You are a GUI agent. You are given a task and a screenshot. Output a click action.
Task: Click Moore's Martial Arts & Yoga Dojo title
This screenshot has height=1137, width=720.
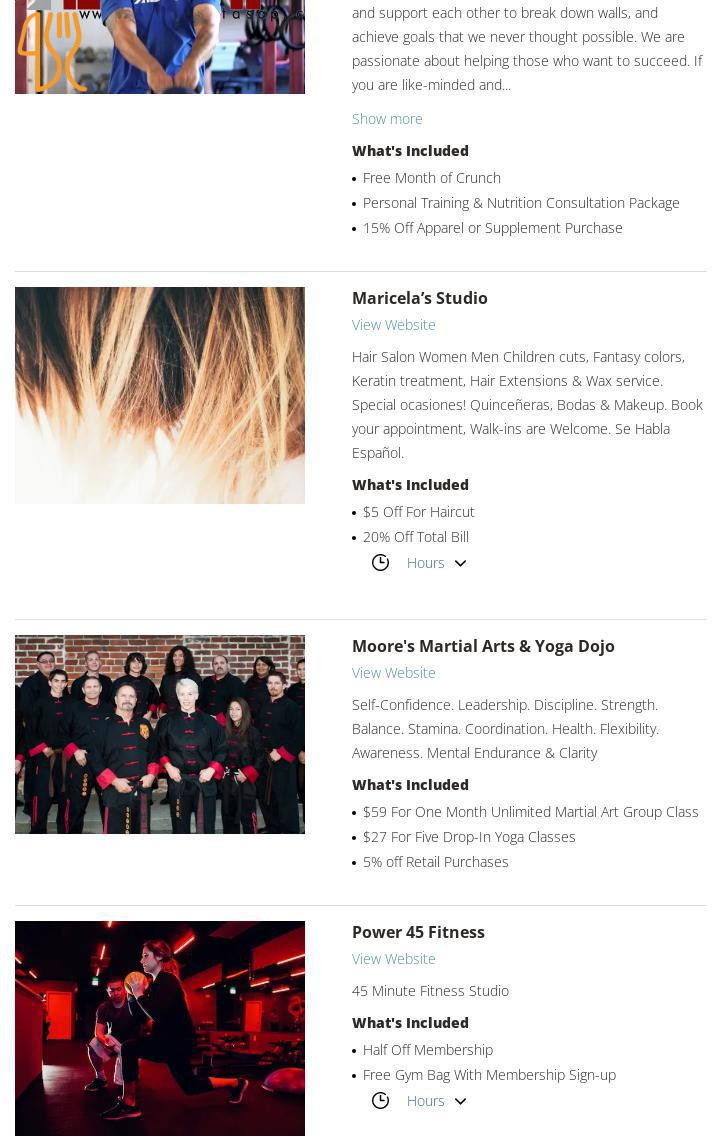point(483,646)
